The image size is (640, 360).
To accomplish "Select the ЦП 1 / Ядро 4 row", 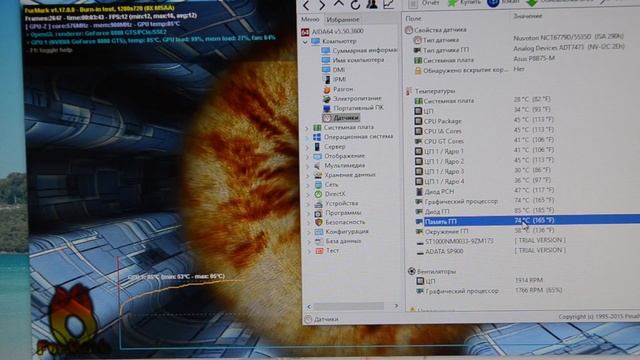I will [484, 181].
